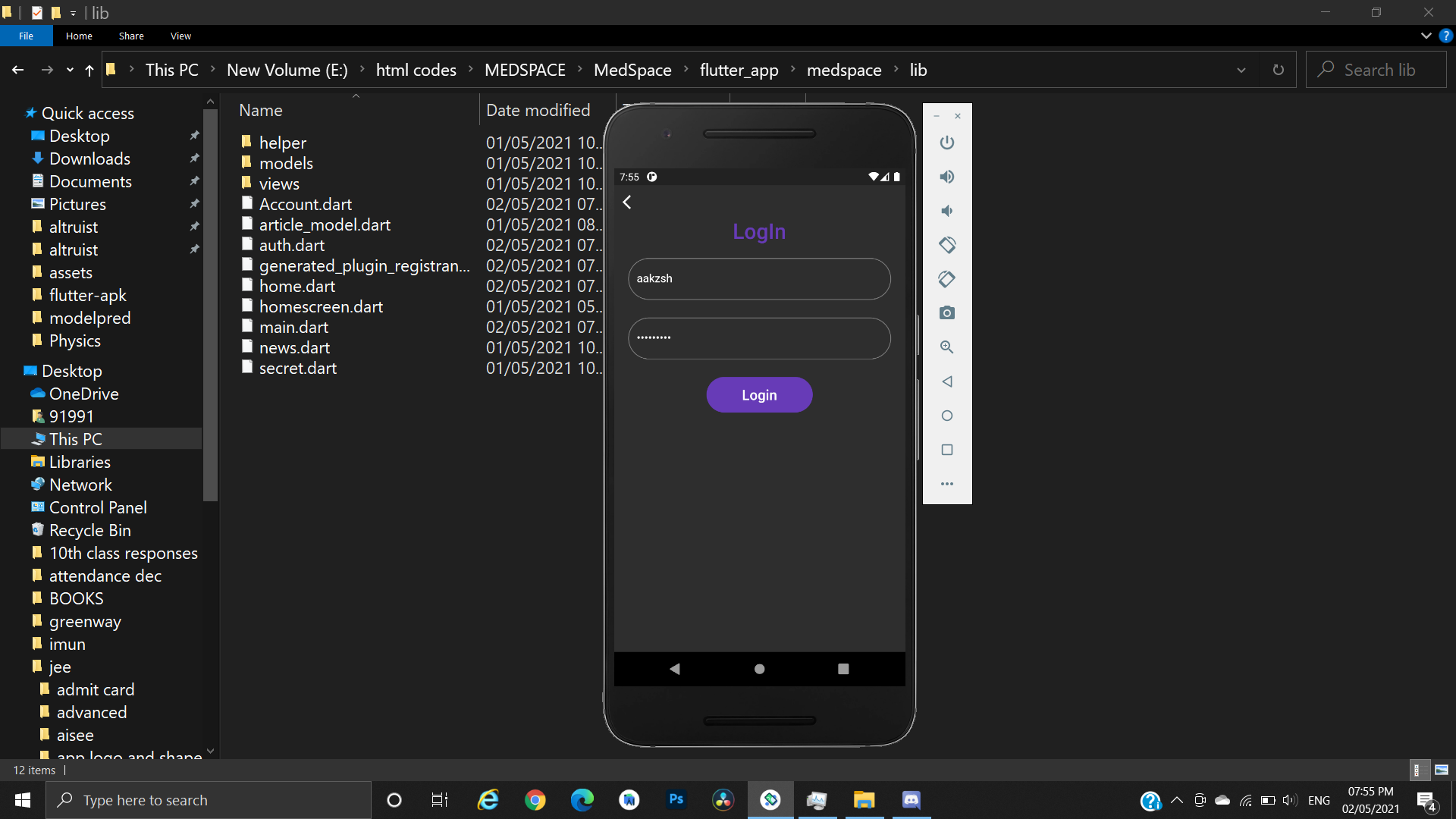The width and height of the screenshot is (1456, 819).
Task: Click the emulator volume up icon
Action: click(946, 177)
